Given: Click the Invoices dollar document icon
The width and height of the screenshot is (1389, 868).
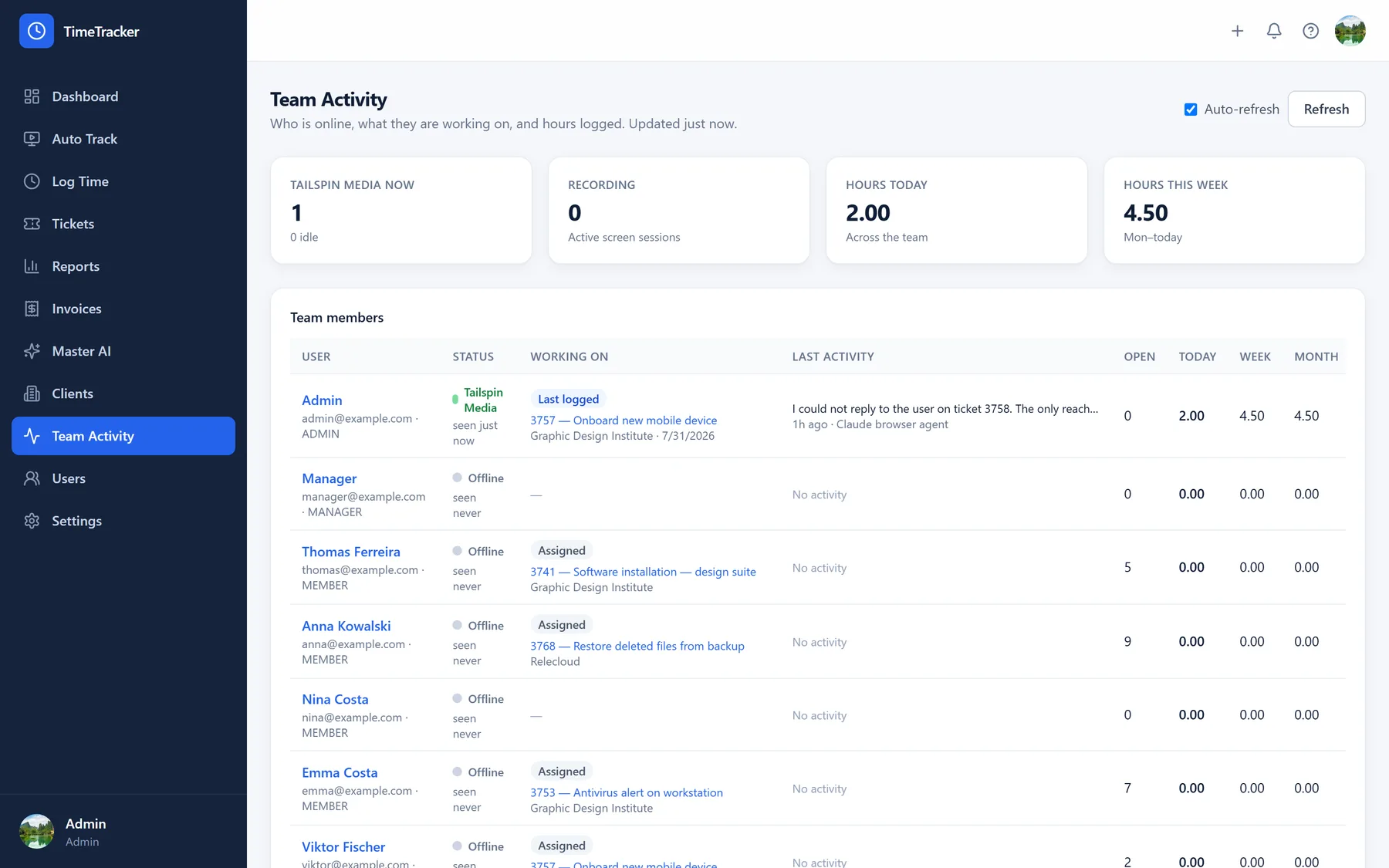Looking at the screenshot, I should tap(32, 309).
